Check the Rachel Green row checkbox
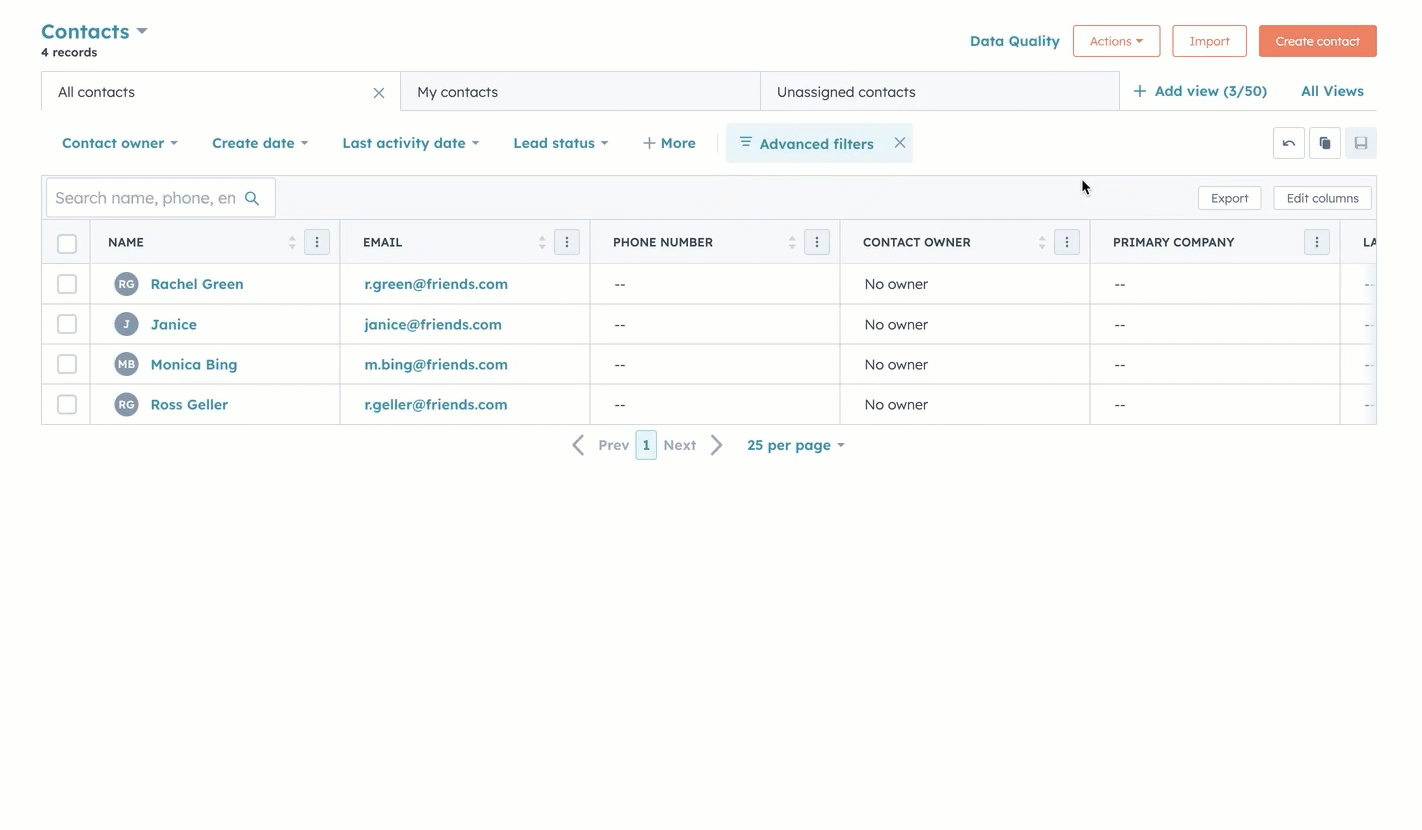The image size is (1422, 830). (x=67, y=284)
